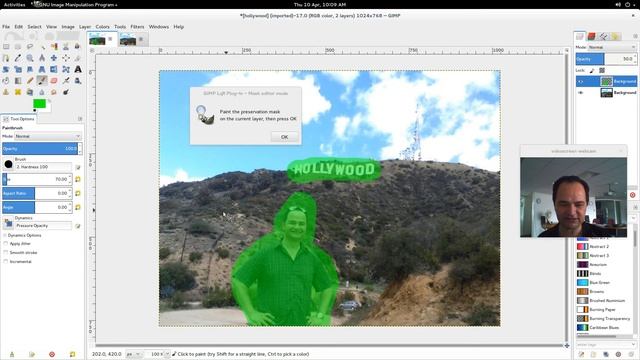640x360 pixels.
Task: Select the Zoom magnifier tool
Action: (x=30, y=58)
